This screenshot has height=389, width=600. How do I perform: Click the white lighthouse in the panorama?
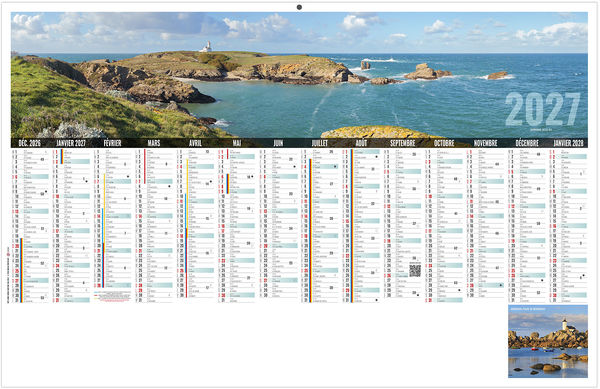[207, 47]
